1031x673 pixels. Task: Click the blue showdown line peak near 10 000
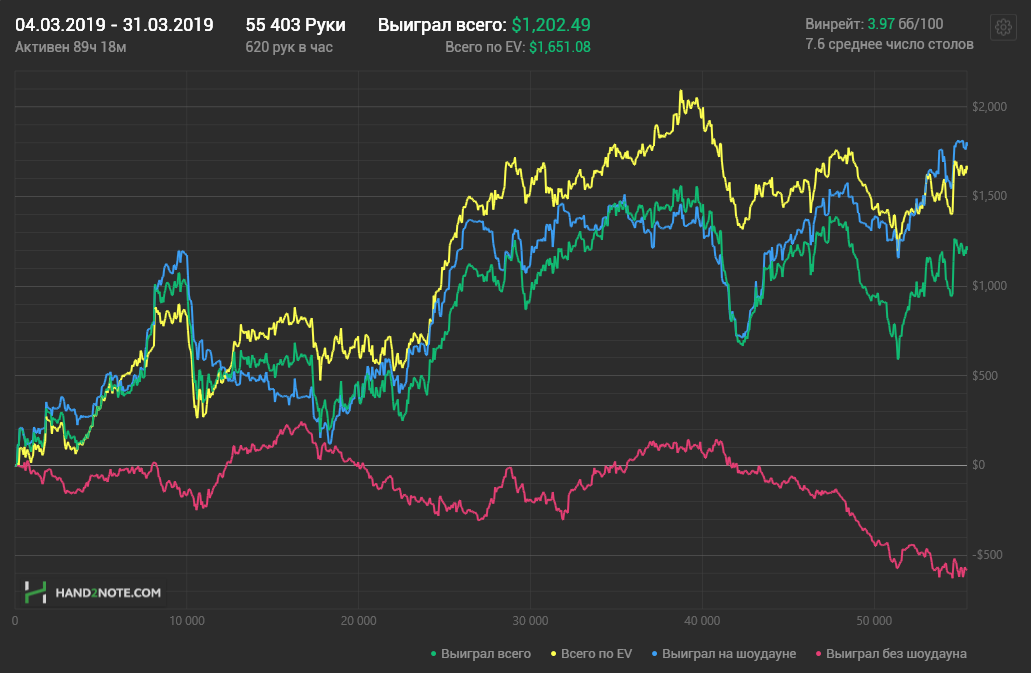click(181, 251)
